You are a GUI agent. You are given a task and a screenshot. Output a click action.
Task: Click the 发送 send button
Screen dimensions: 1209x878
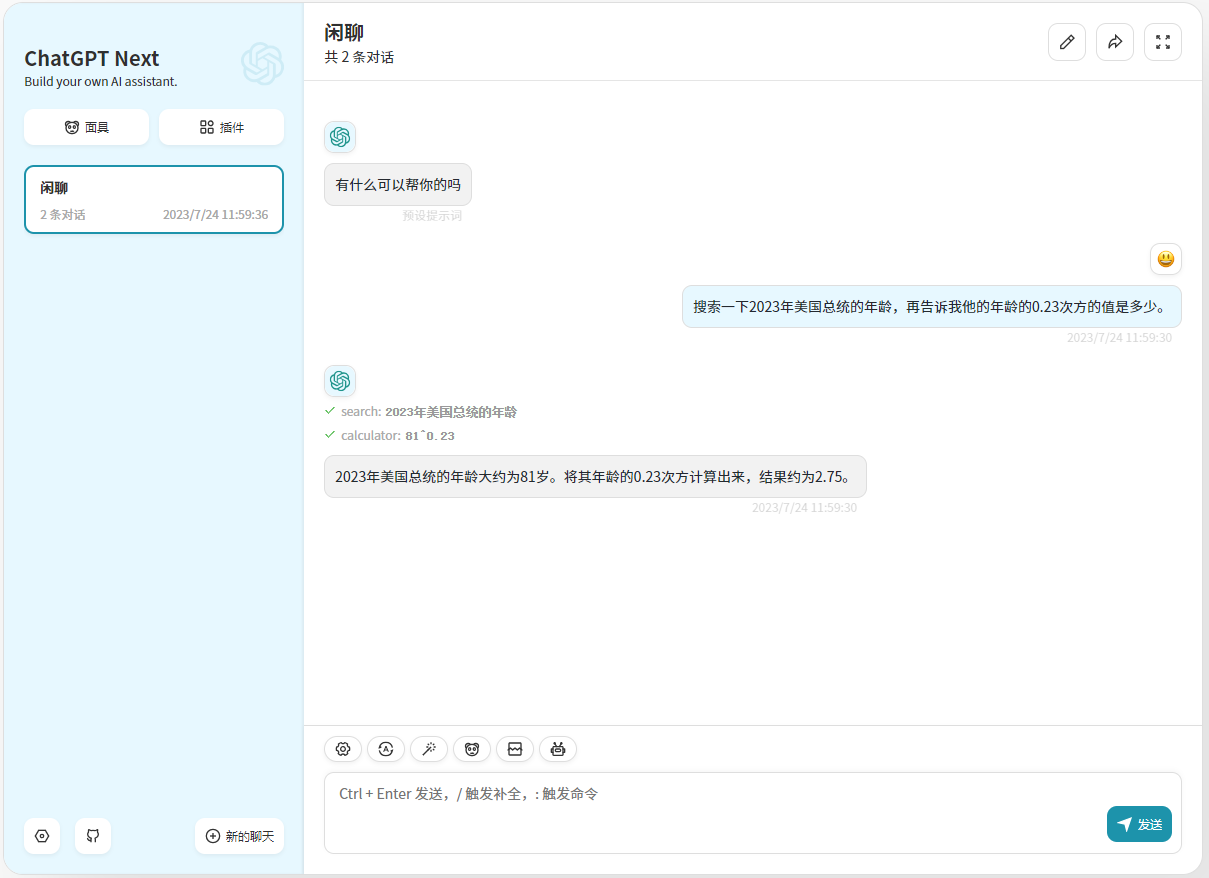pos(1139,824)
